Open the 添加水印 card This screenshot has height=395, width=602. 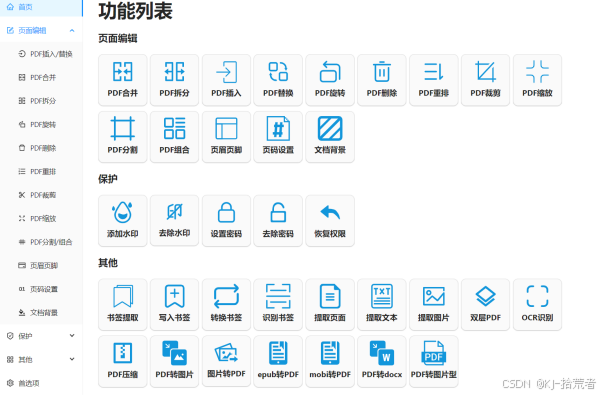point(122,220)
